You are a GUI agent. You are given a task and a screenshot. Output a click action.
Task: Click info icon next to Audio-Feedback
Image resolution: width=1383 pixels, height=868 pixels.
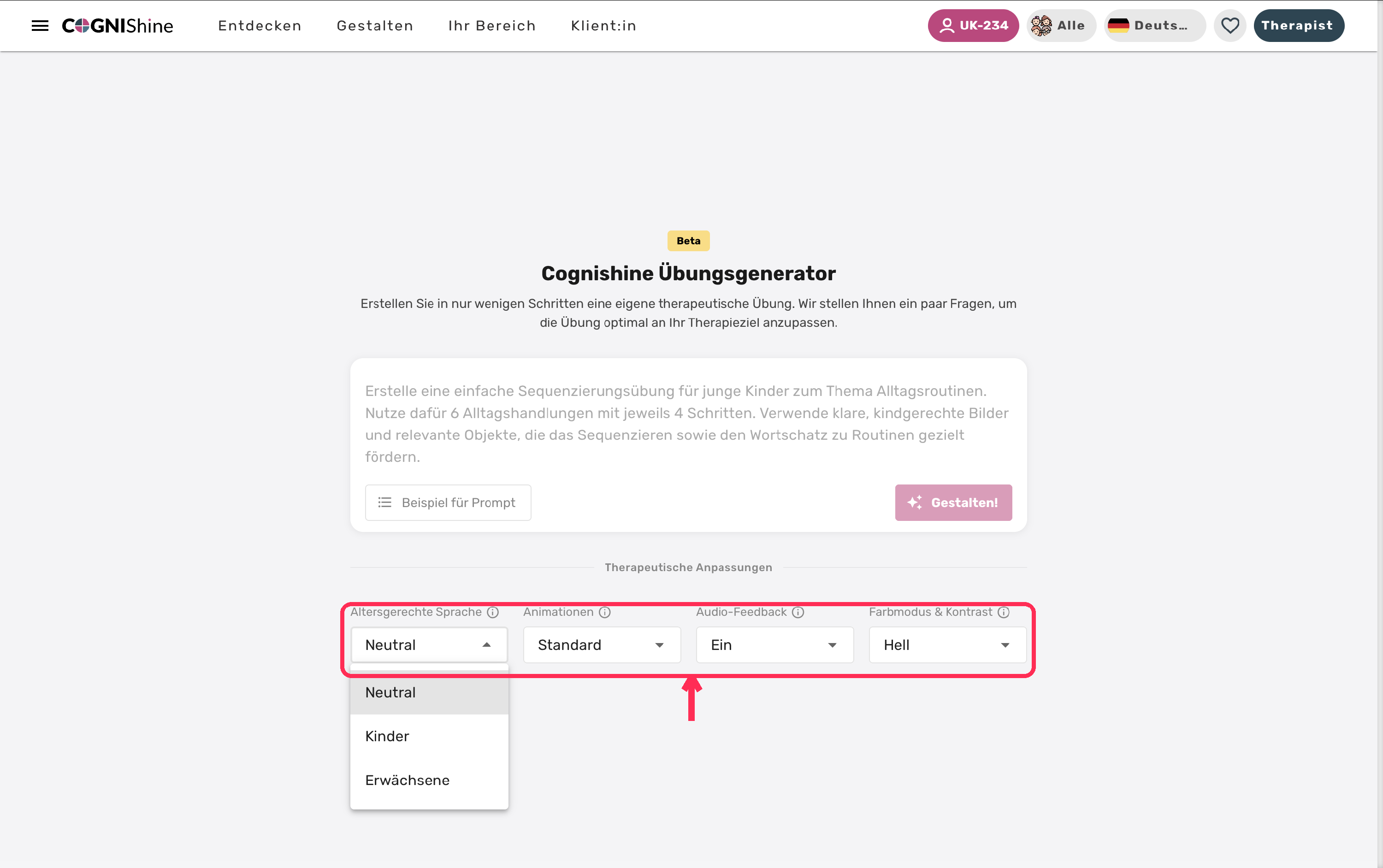[798, 612]
